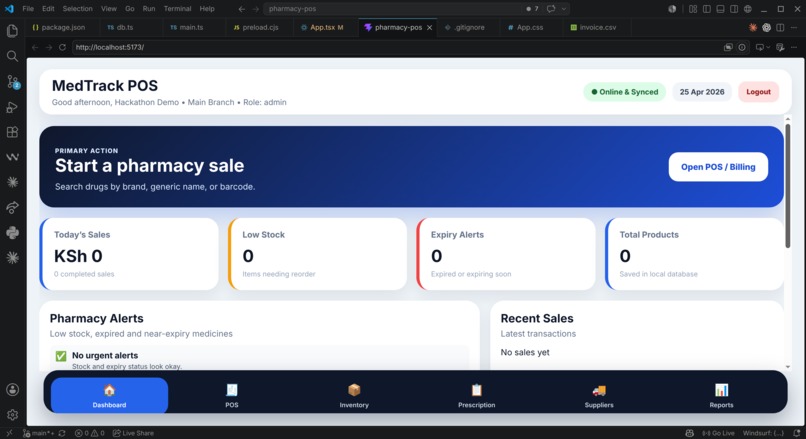Click the Logout button
806x439 pixels.
[758, 92]
